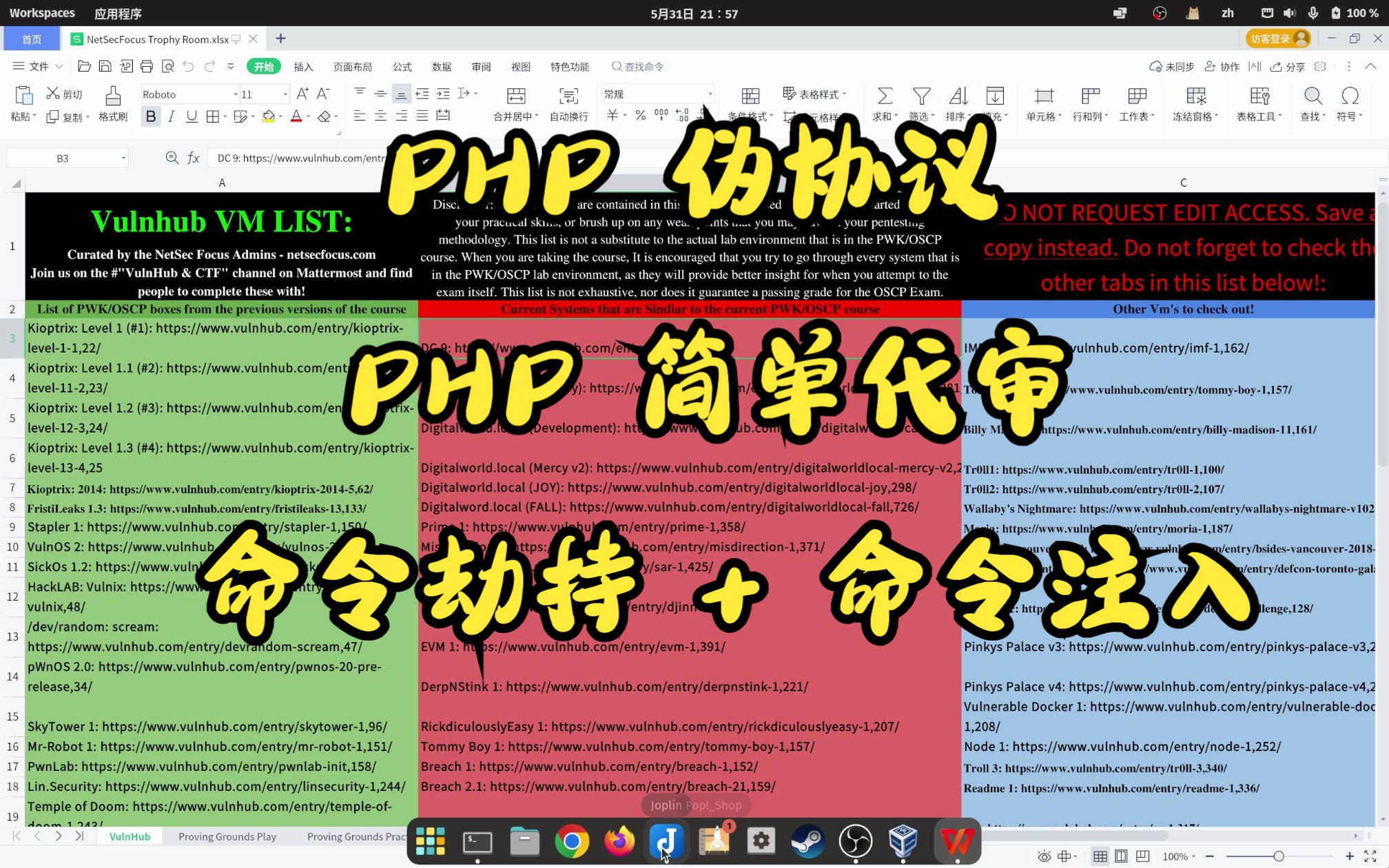
Task: Click the 访客登录 guest login button
Action: pos(1278,39)
